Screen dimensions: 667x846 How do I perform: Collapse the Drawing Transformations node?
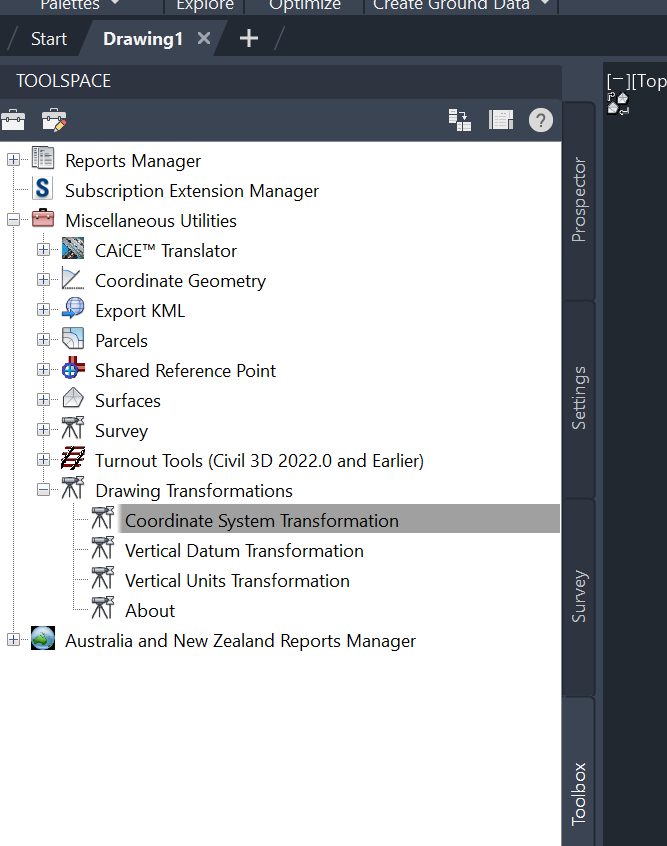(x=43, y=490)
